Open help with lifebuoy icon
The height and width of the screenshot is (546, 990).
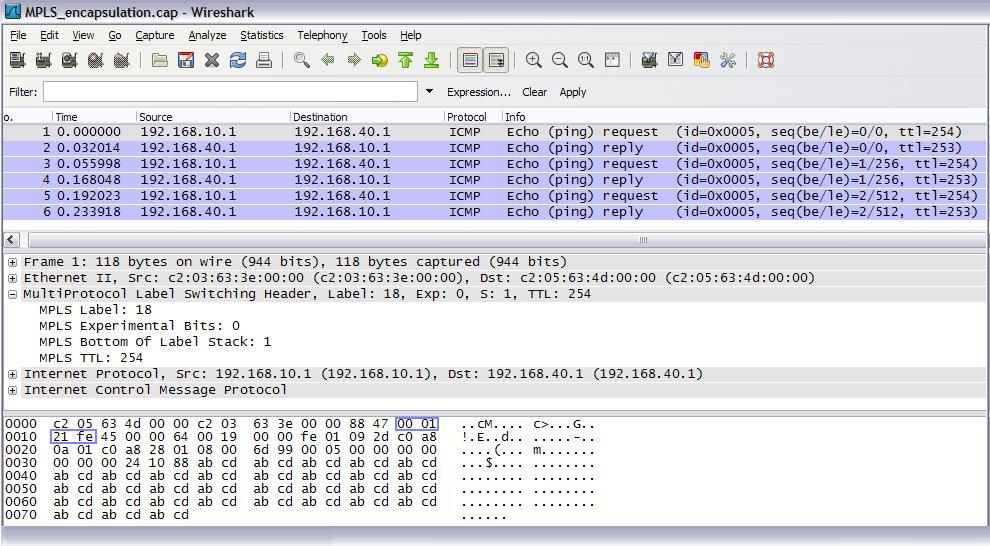(x=766, y=60)
